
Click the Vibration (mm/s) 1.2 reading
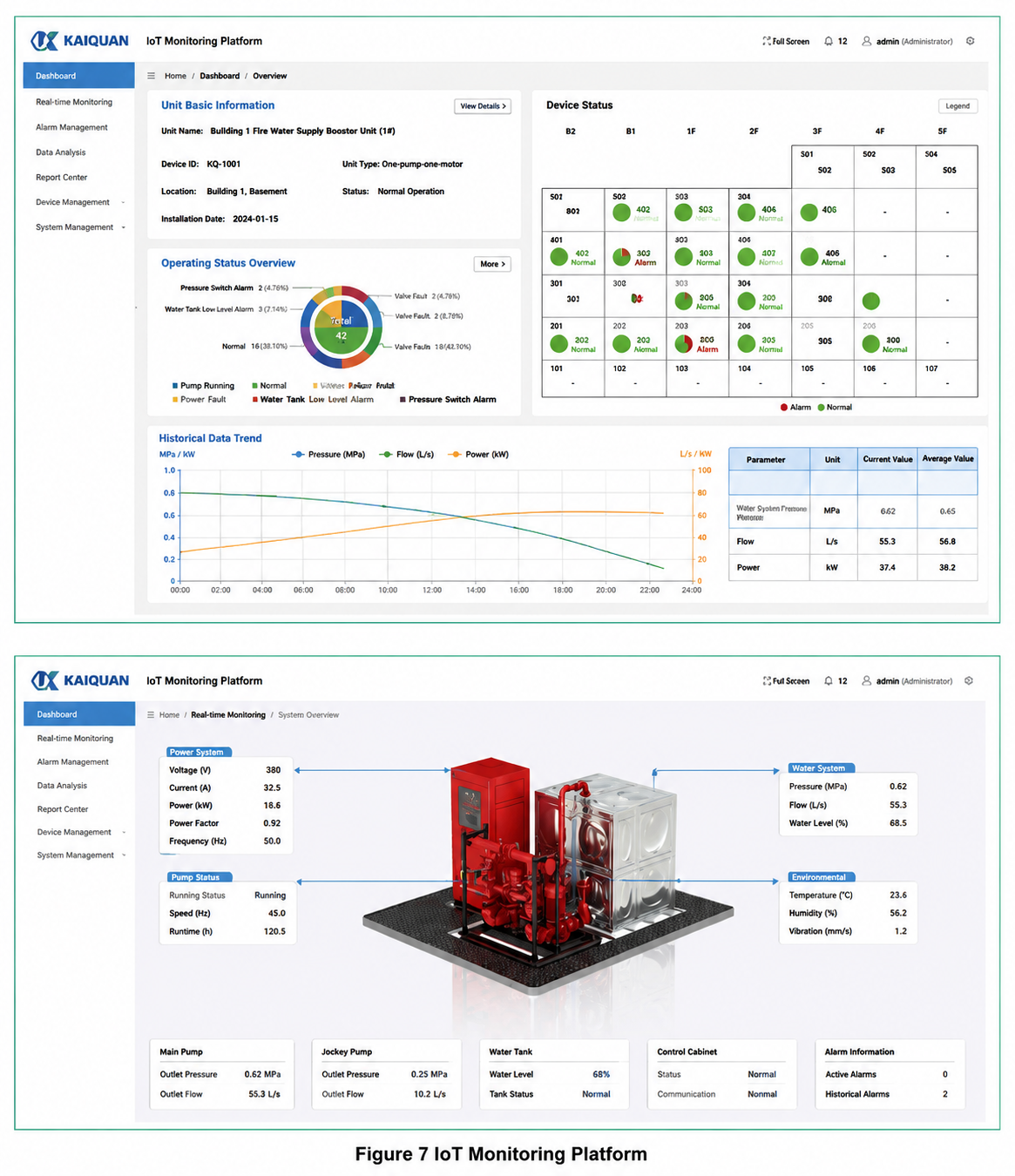pyautogui.click(x=901, y=931)
